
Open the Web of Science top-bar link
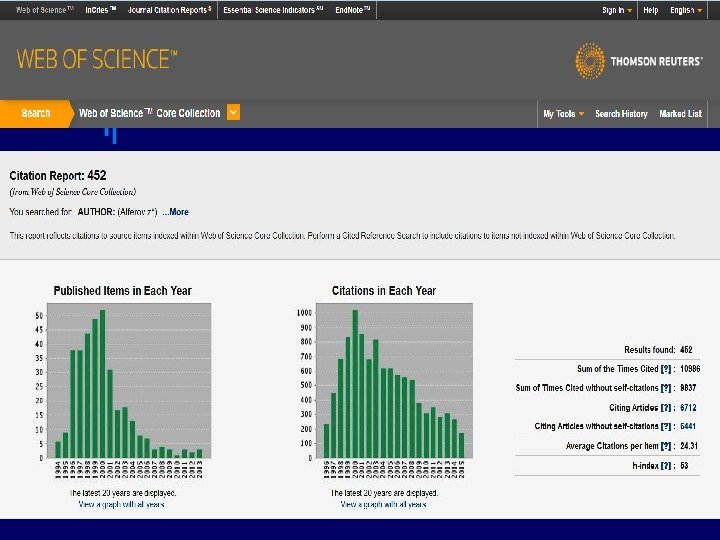click(44, 10)
